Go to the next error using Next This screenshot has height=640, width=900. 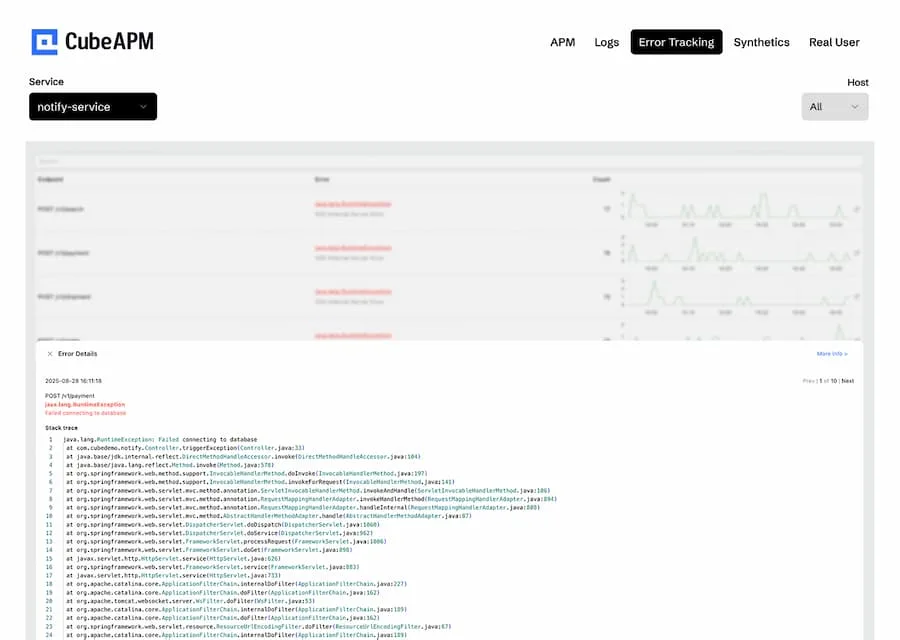click(848, 380)
